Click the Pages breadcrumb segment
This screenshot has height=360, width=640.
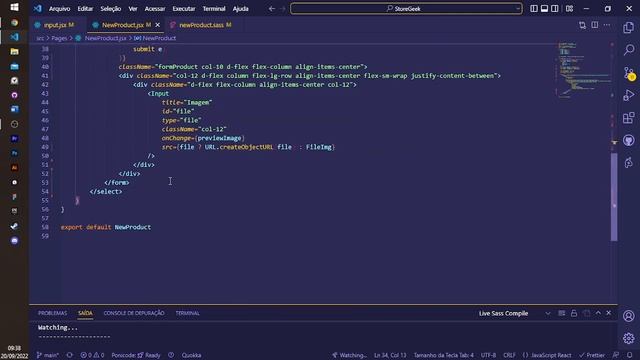click(59, 38)
